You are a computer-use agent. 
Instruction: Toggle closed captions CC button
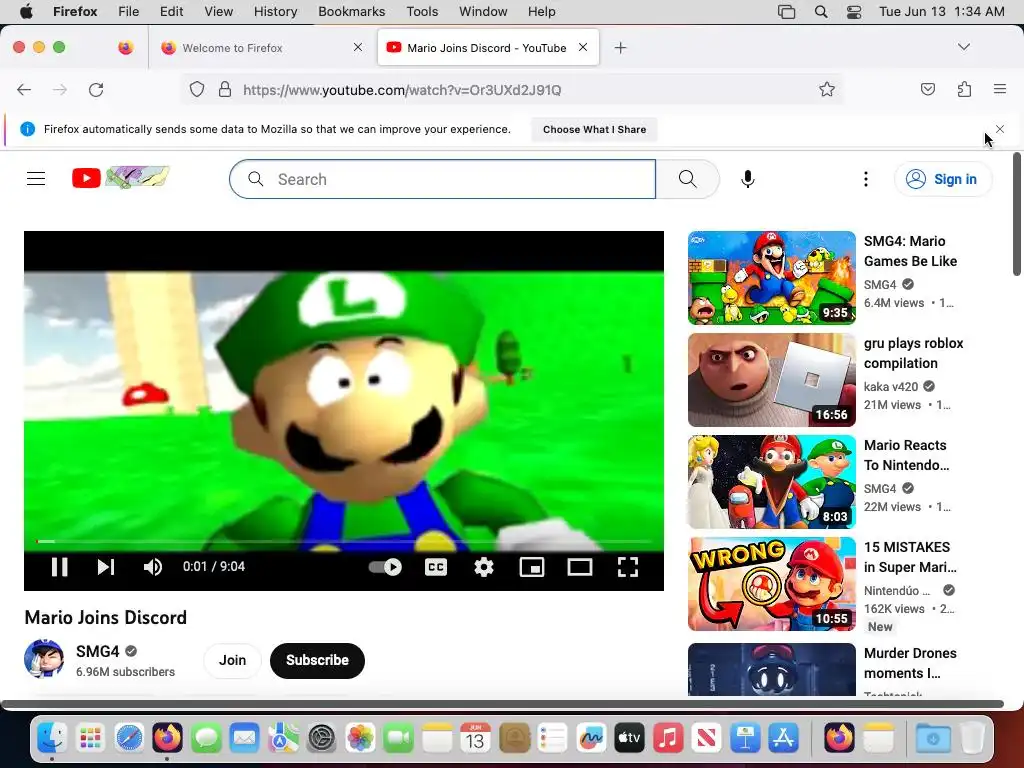pyautogui.click(x=436, y=567)
